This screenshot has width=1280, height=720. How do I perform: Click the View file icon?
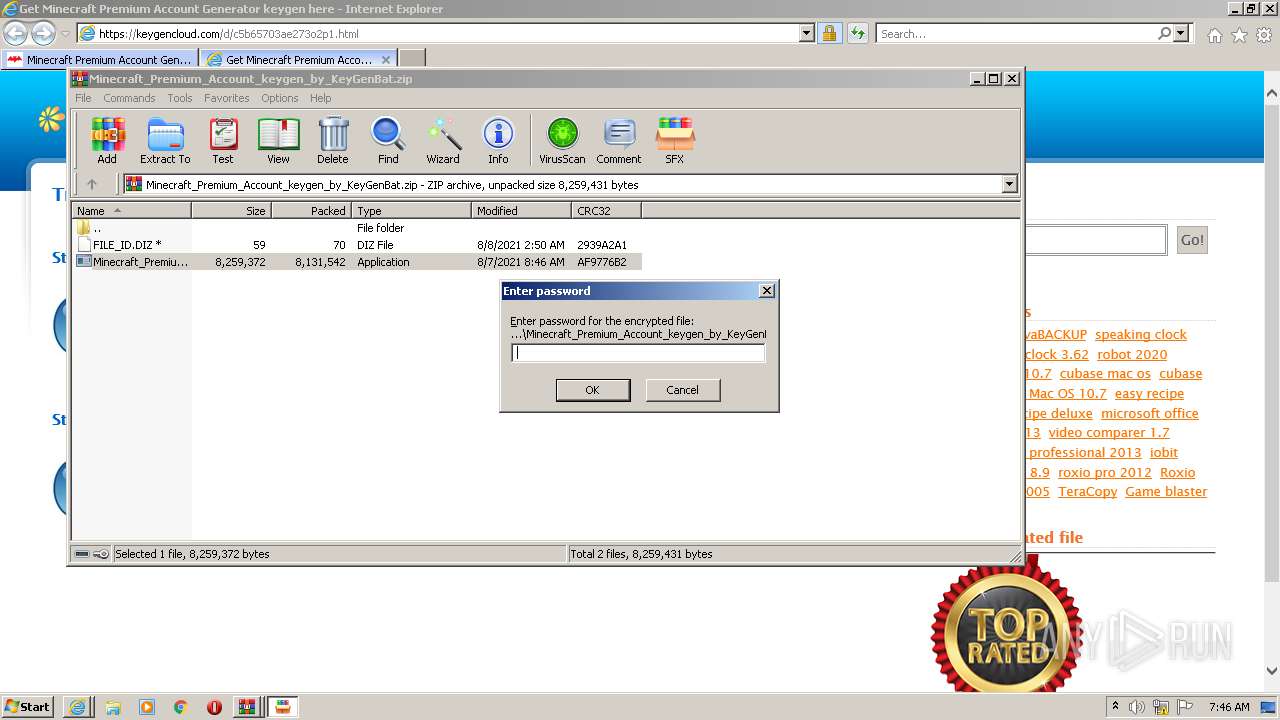(278, 140)
